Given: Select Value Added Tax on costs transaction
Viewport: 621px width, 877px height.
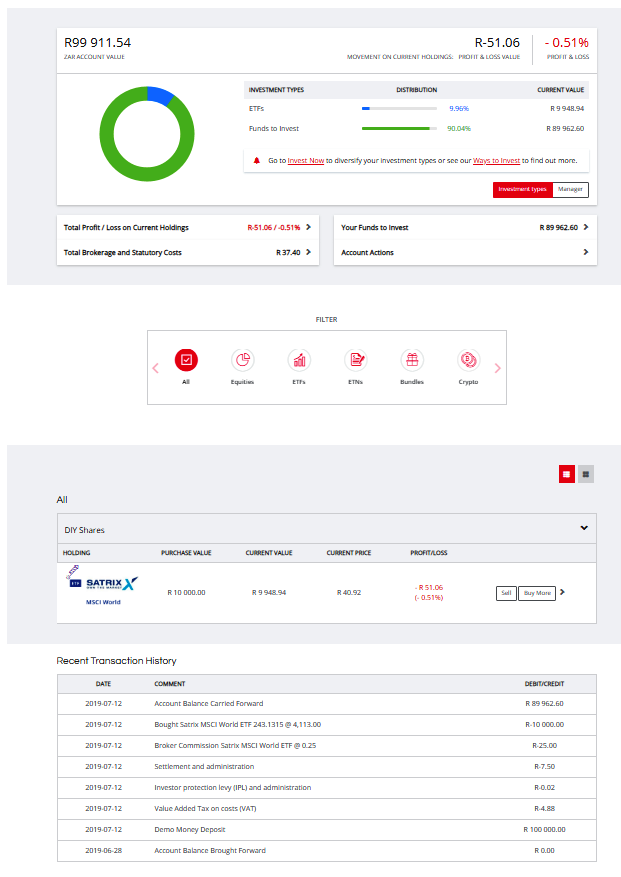Looking at the screenshot, I should pyautogui.click(x=327, y=809).
